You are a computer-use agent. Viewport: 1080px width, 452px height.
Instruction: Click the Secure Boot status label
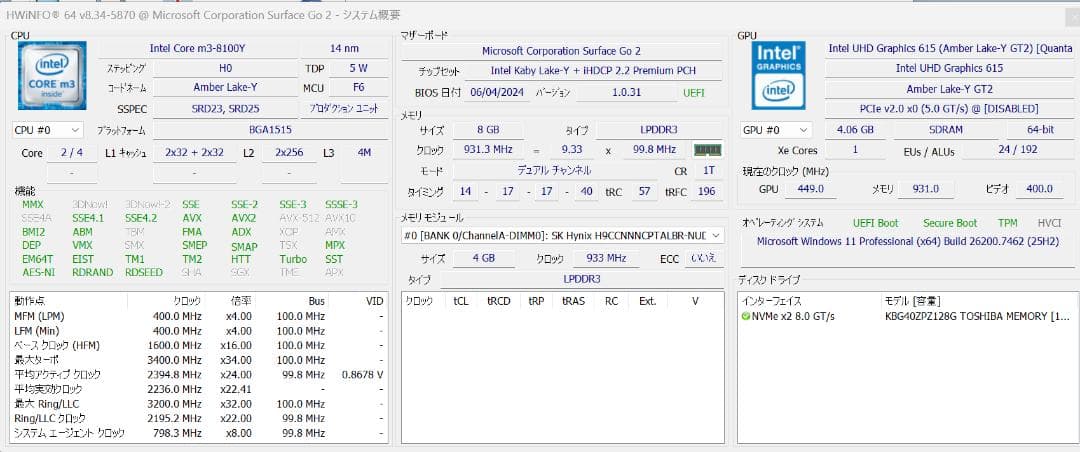(950, 223)
